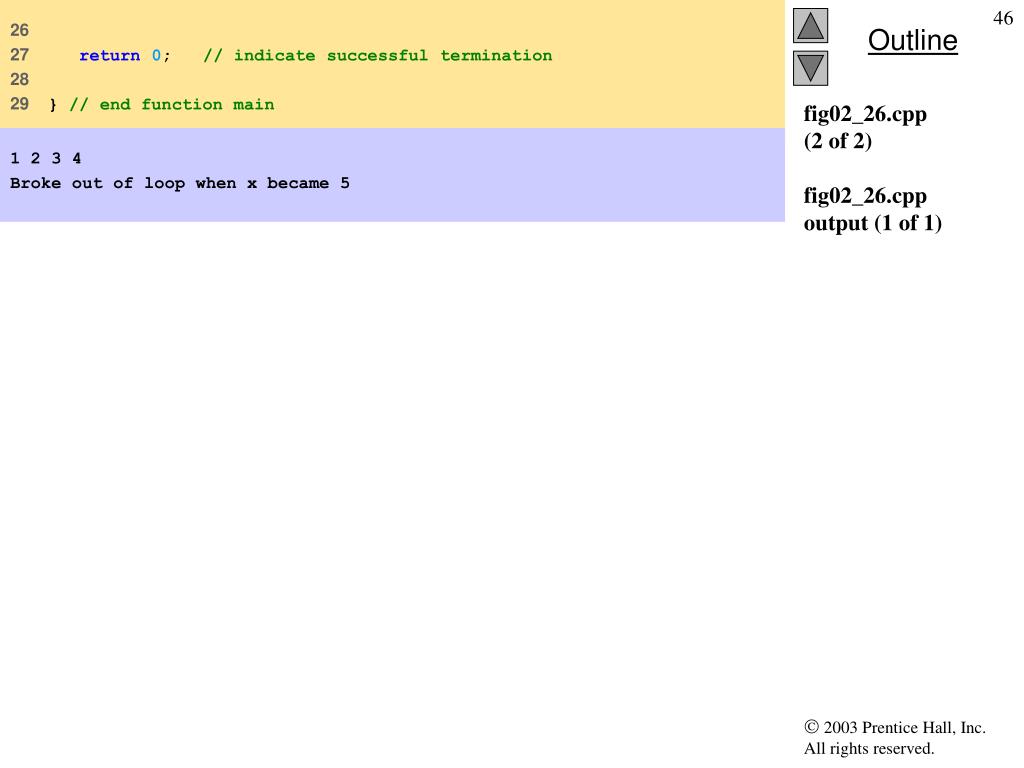
Task: Click the 'fig02_26.cpp output (1 of 1)' label
Action: [872, 209]
